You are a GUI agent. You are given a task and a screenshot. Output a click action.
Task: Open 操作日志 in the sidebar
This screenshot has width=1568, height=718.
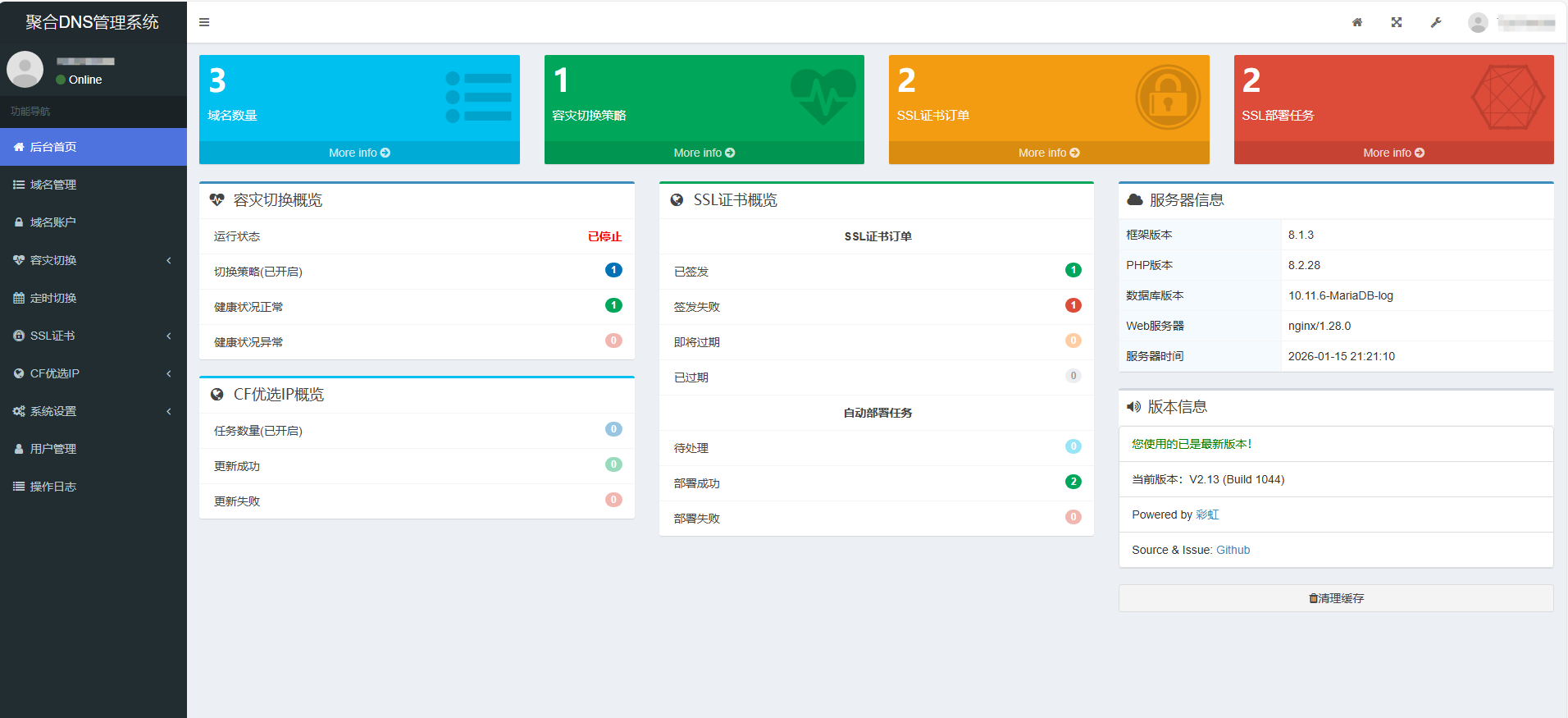point(53,487)
